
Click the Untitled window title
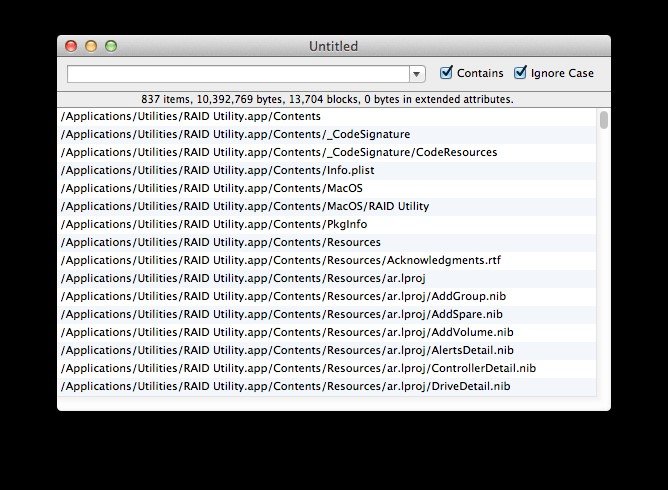(x=334, y=46)
